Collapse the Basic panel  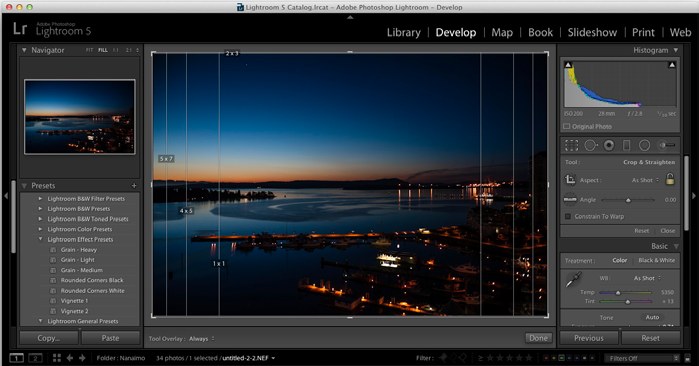tap(676, 246)
